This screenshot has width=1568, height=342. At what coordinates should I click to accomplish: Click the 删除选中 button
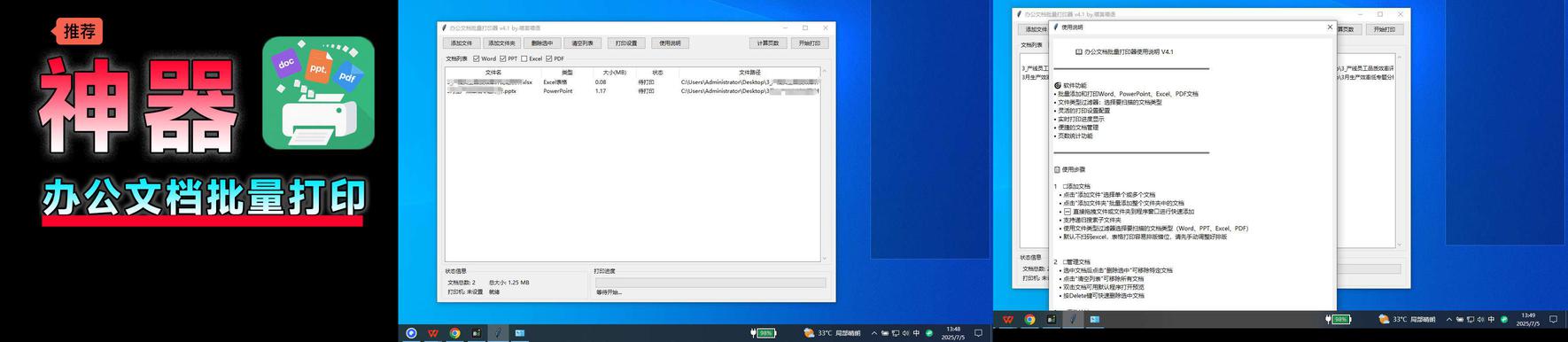[541, 43]
